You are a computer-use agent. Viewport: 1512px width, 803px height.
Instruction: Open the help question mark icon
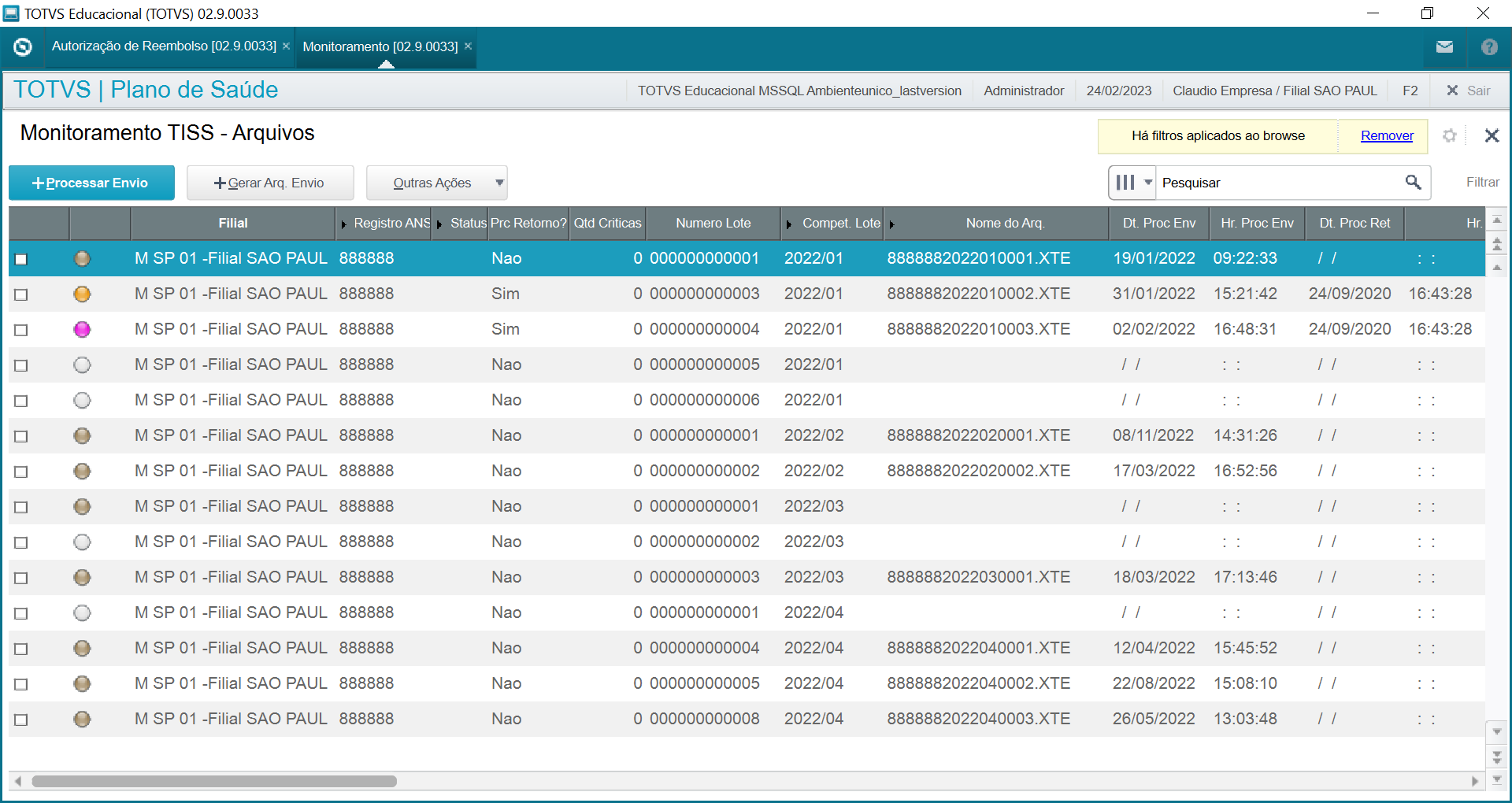[1489, 47]
